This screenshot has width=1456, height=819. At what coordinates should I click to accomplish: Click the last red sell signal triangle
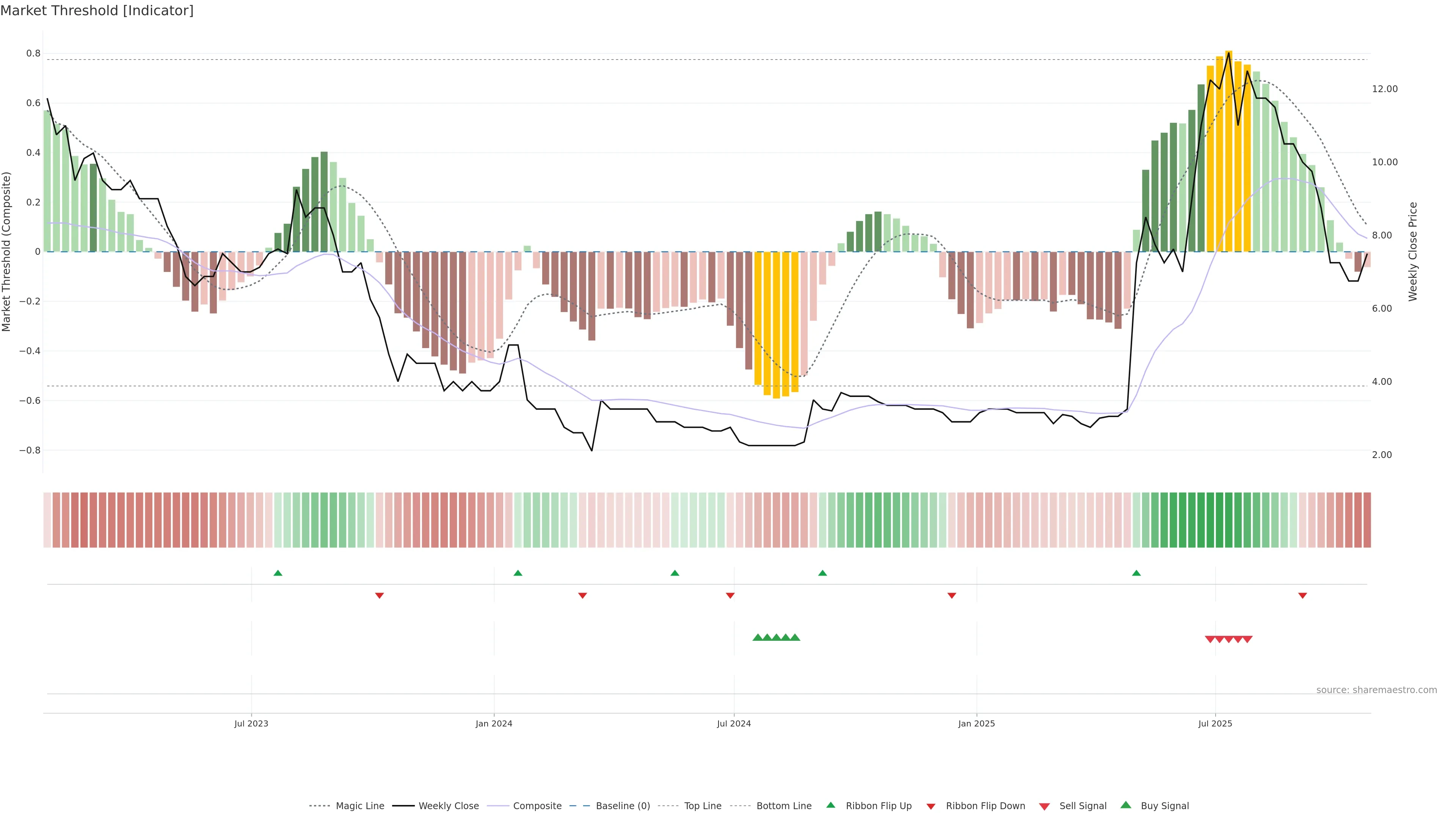[1247, 639]
